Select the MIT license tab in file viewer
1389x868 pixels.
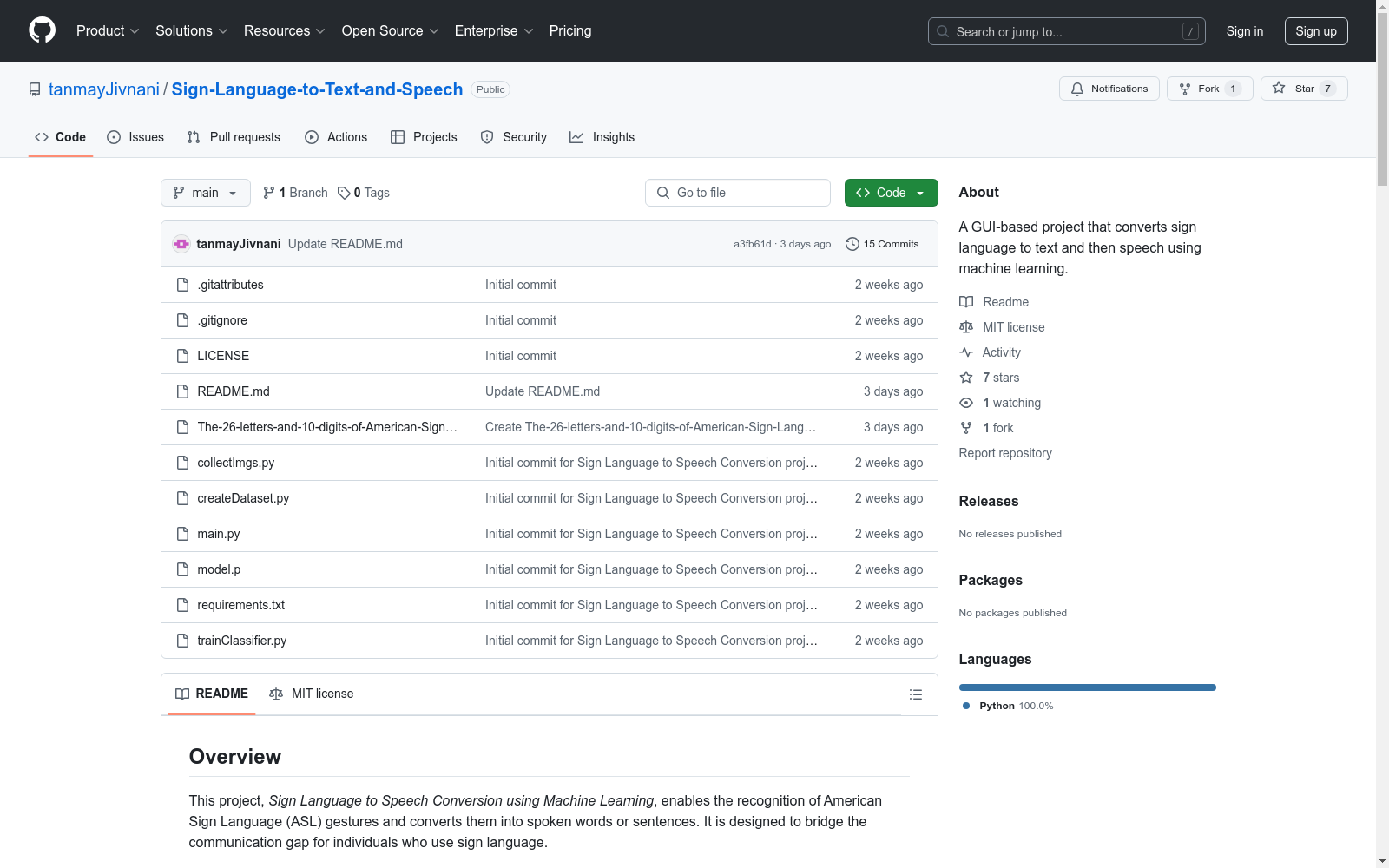coord(312,694)
